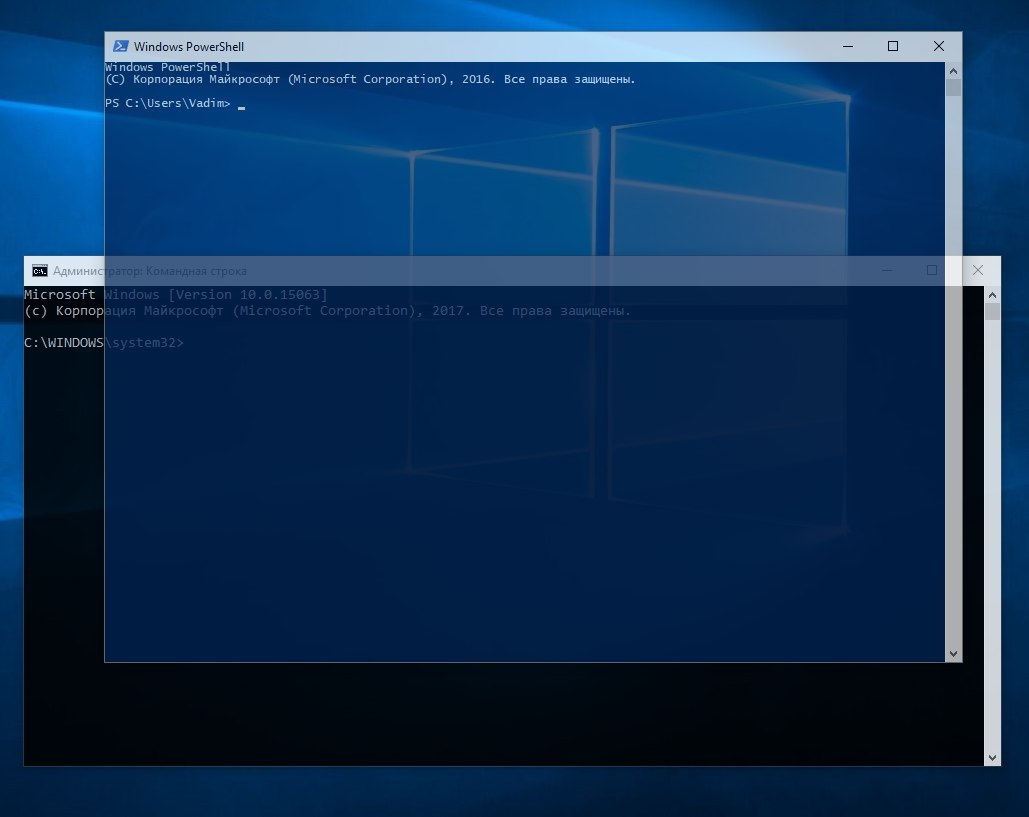Click the 'Windows PowerShell' title bar text

coord(189,47)
